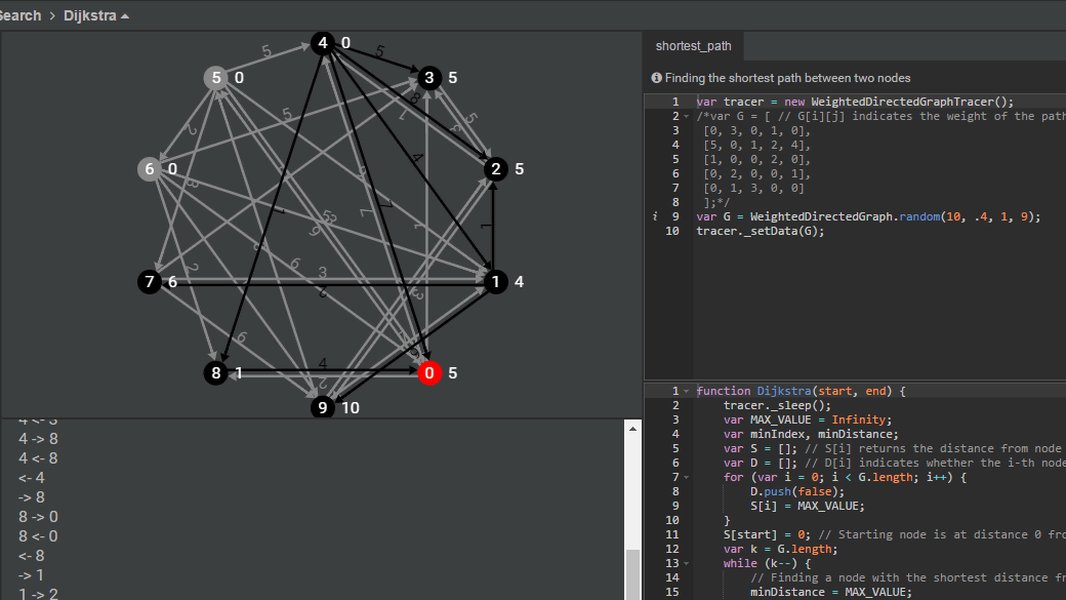The height and width of the screenshot is (600, 1066).
Task: Click the "var tracer = new WeightedDirectedGraphTracer();" line
Action: click(x=855, y=101)
